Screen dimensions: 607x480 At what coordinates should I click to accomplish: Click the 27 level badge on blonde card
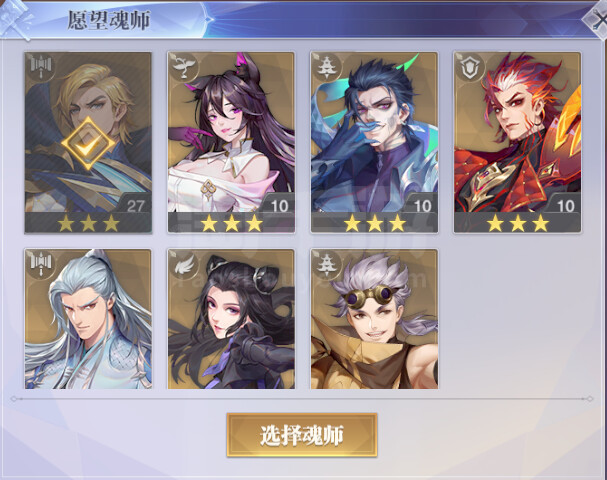(x=135, y=206)
